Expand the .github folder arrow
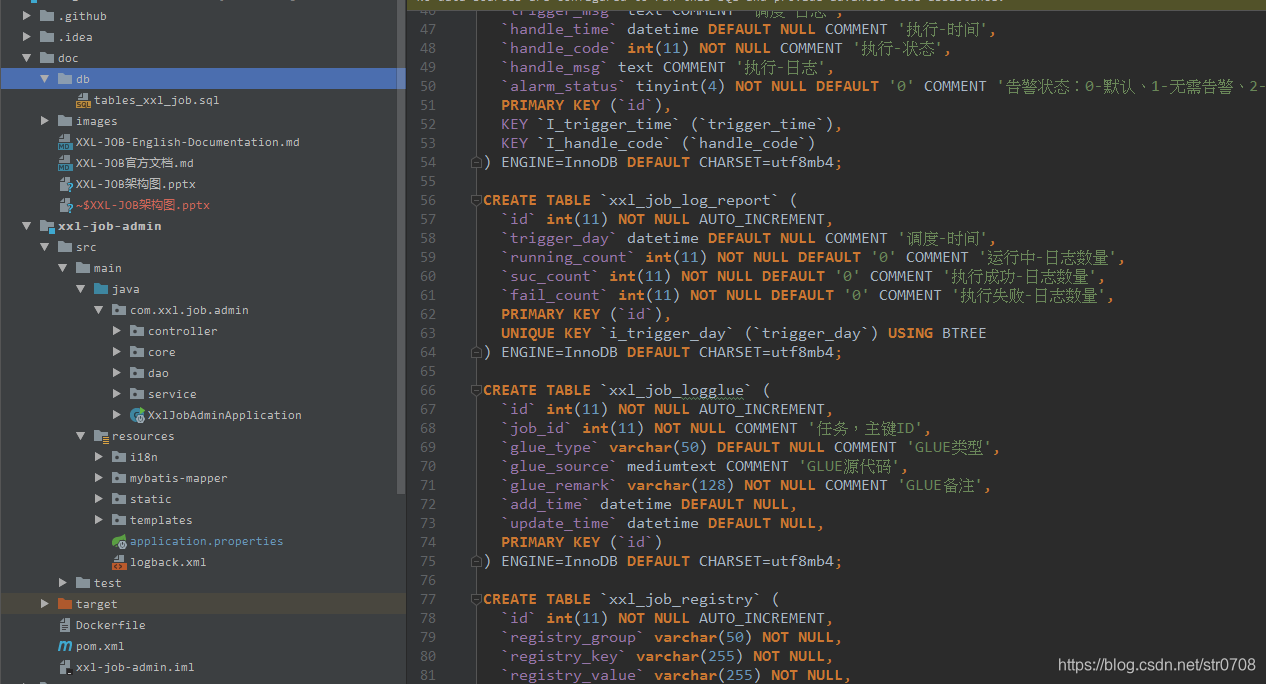This screenshot has width=1266, height=684. click(x=27, y=16)
